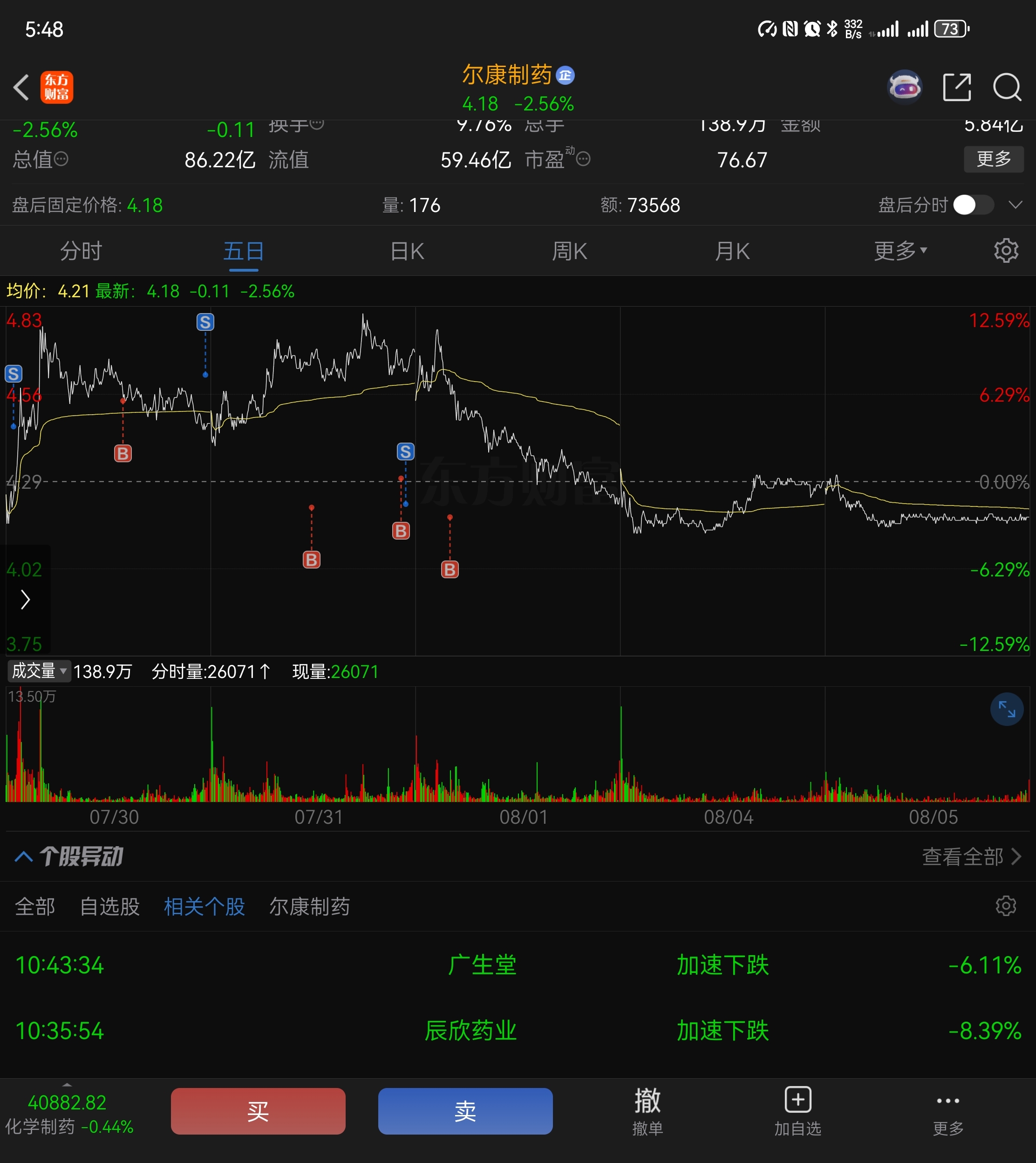This screenshot has width=1036, height=1163.
Task: Tap 总值 info icon
Action: (61, 159)
